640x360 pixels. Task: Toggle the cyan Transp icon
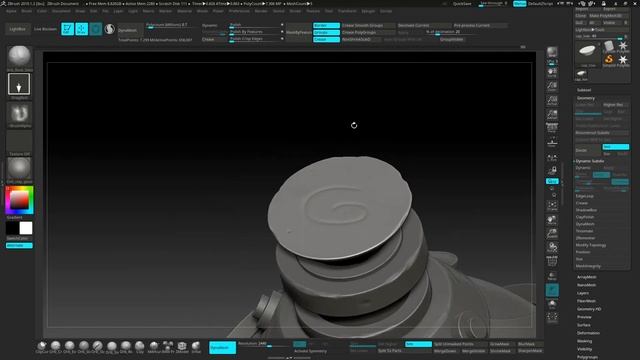(x=552, y=290)
